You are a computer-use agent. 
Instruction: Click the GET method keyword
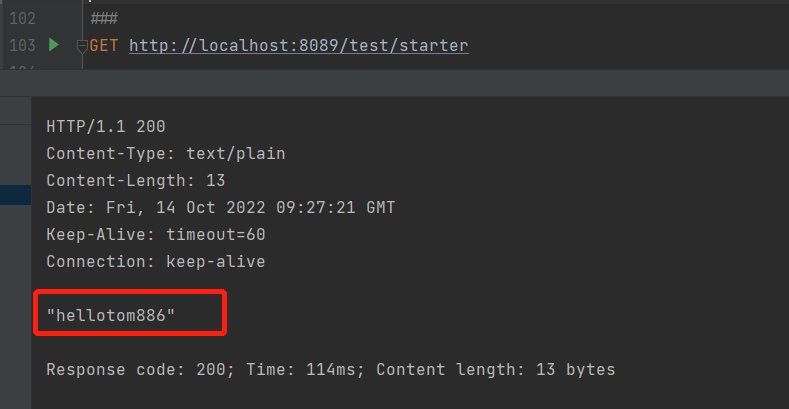click(x=104, y=45)
